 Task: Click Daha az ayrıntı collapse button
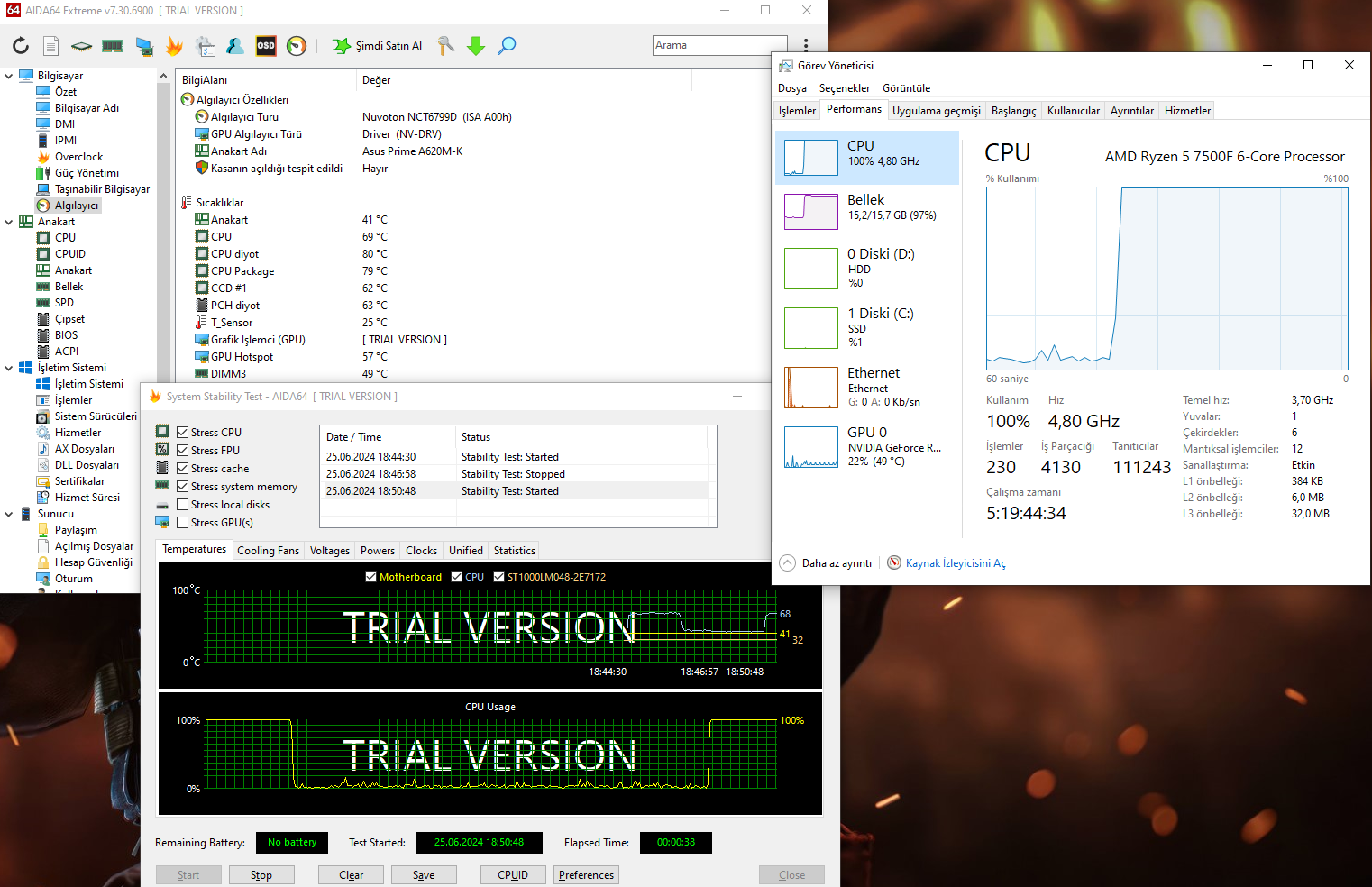pyautogui.click(x=825, y=563)
